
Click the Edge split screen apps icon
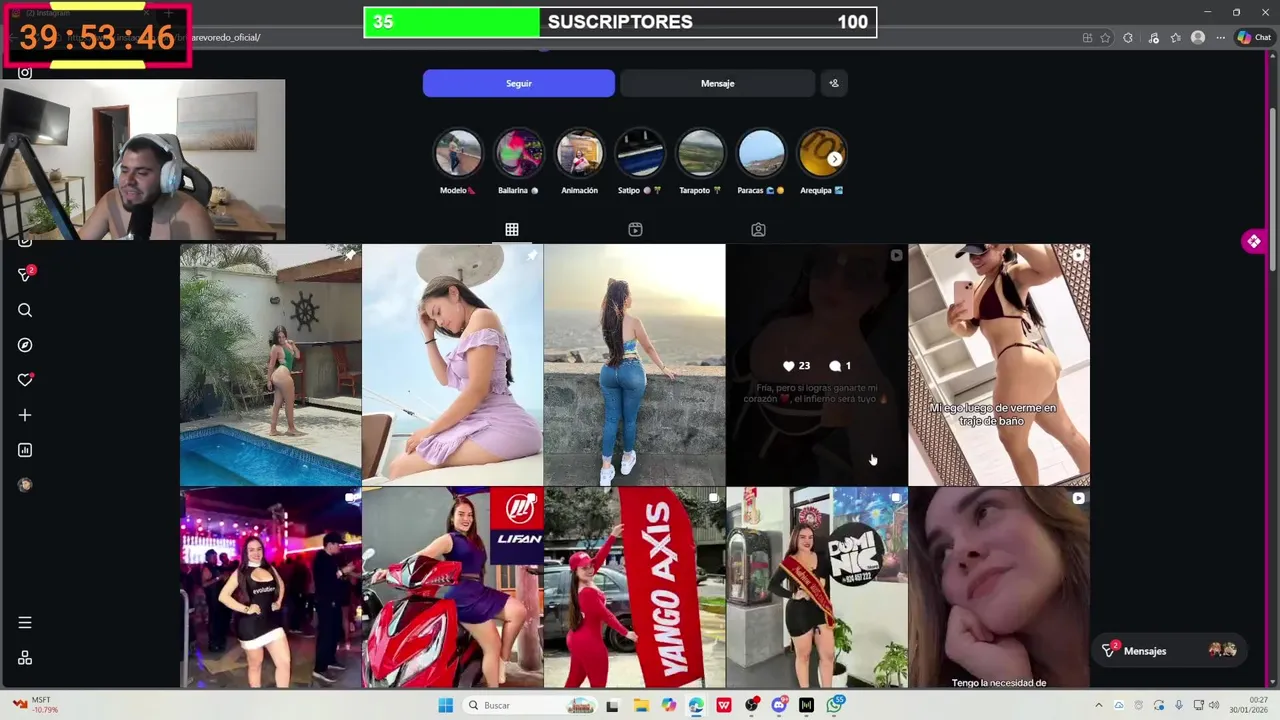click(1087, 38)
